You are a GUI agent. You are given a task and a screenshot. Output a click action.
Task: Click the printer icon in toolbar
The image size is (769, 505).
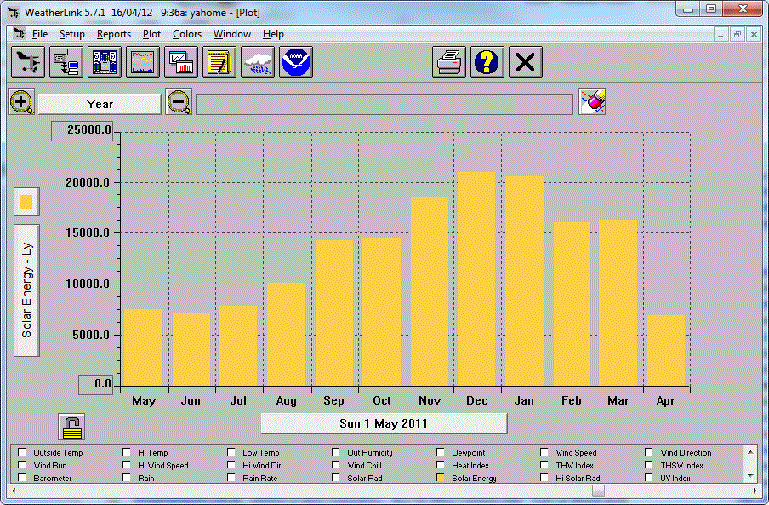[x=449, y=62]
